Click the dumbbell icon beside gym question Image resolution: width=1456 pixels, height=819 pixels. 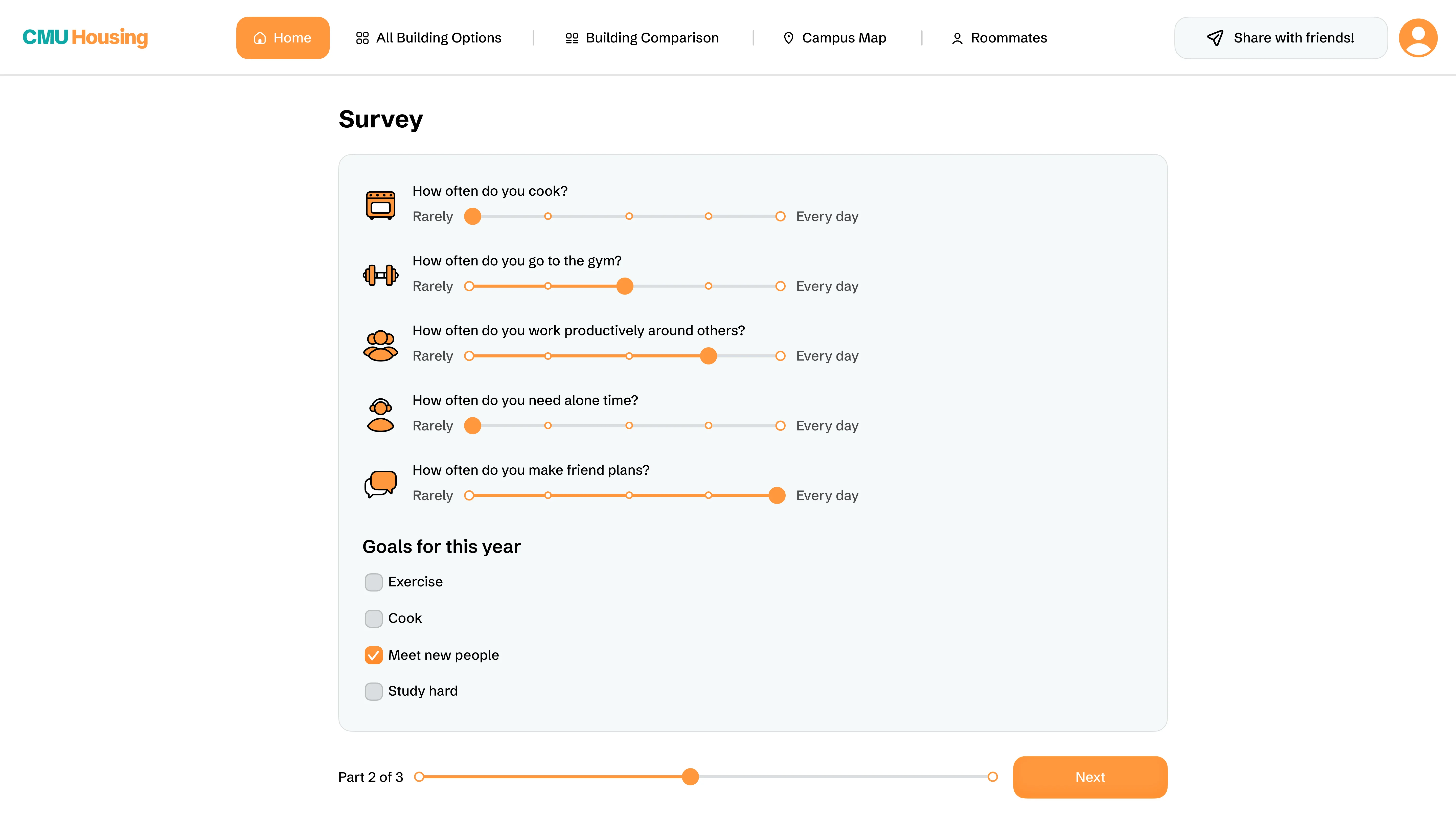[380, 275]
